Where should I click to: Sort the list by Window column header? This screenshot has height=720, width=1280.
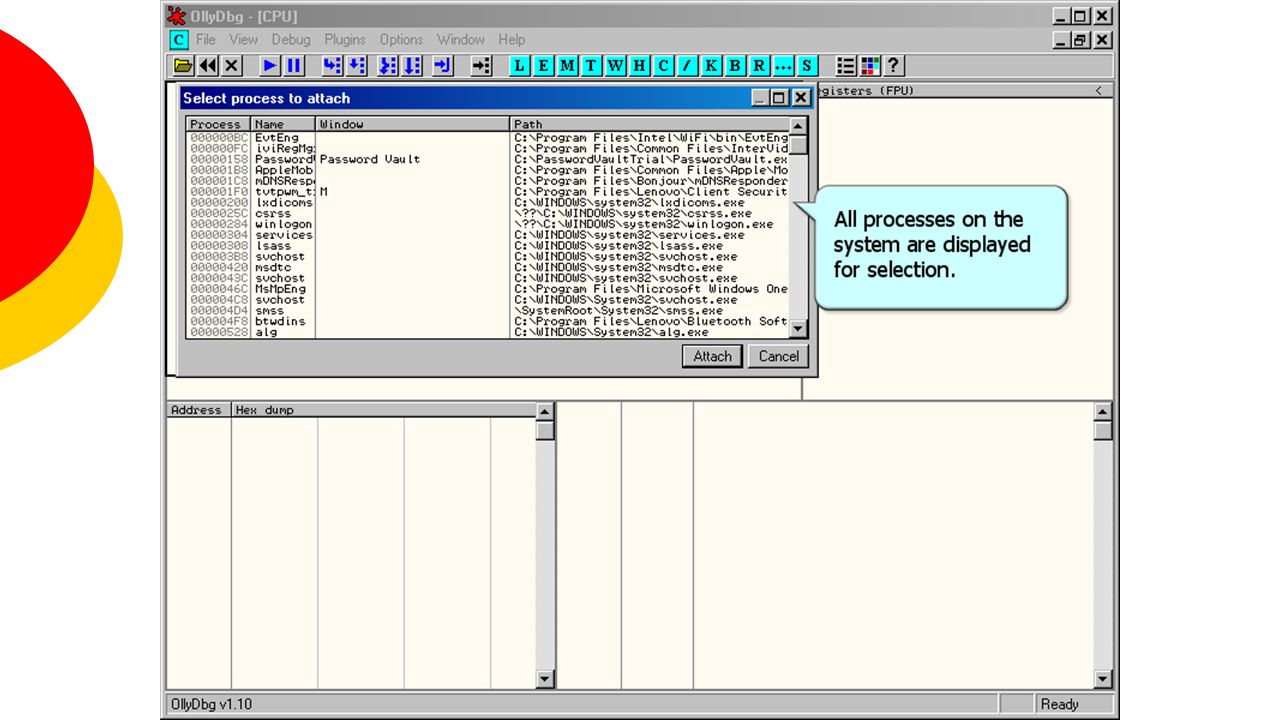(413, 124)
